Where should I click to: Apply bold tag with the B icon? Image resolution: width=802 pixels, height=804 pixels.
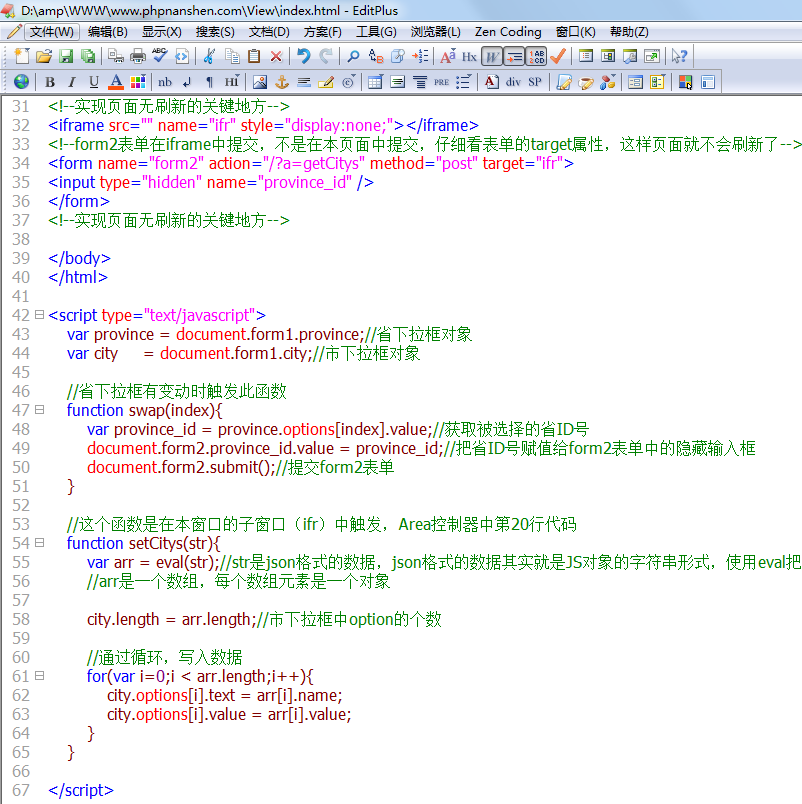50,82
